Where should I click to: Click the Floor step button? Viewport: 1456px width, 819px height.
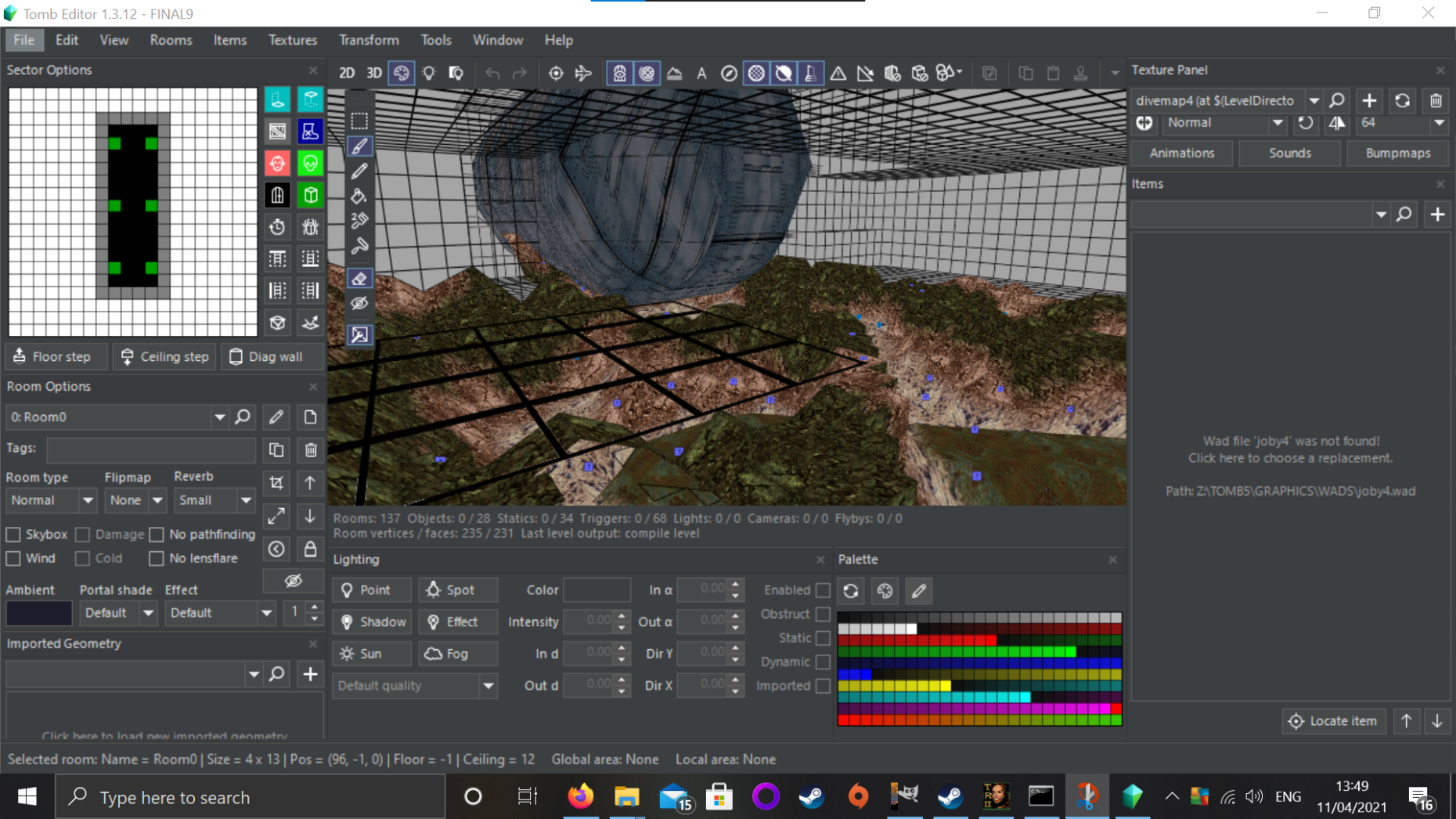pyautogui.click(x=52, y=357)
